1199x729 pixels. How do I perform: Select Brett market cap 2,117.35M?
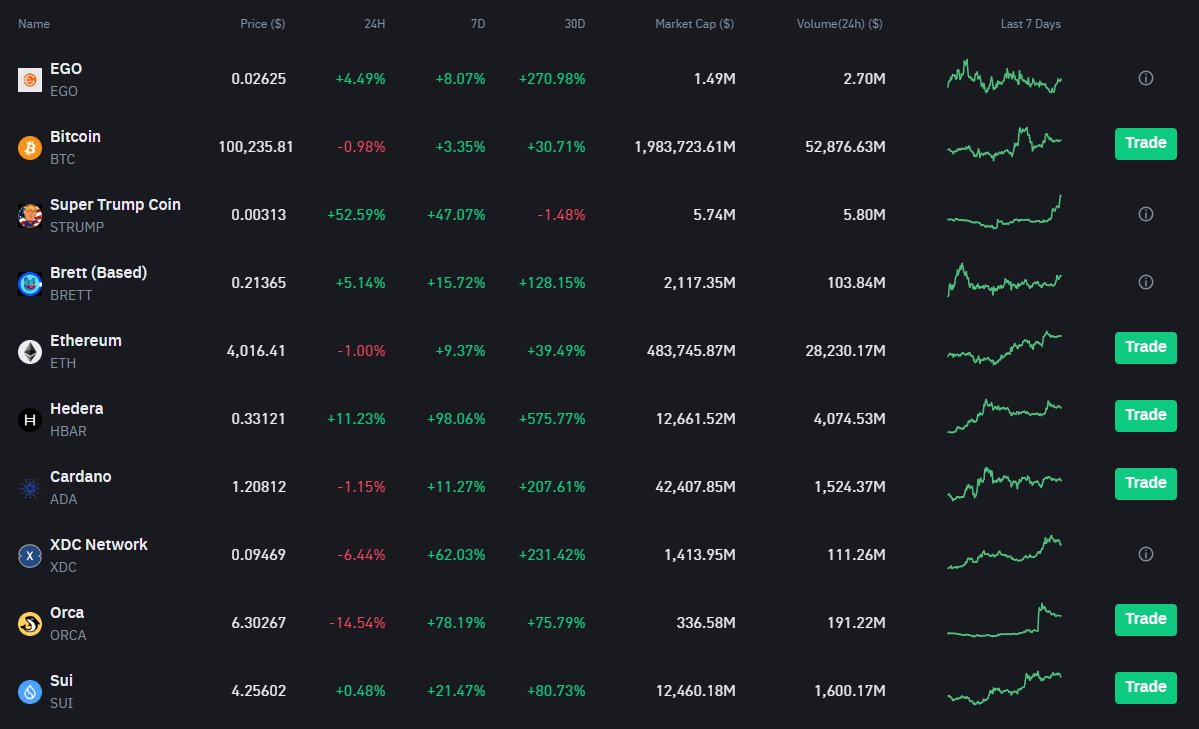[699, 283]
